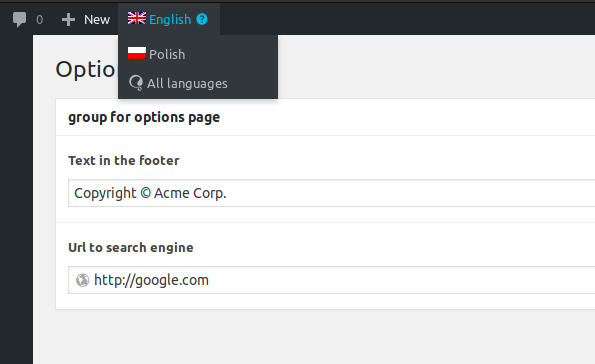Open the English language switcher menu
The width and height of the screenshot is (595, 364).
click(169, 19)
